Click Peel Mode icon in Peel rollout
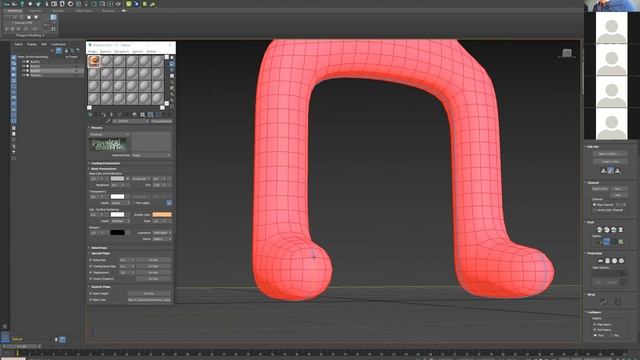The height and width of the screenshot is (360, 640). [x=607, y=230]
